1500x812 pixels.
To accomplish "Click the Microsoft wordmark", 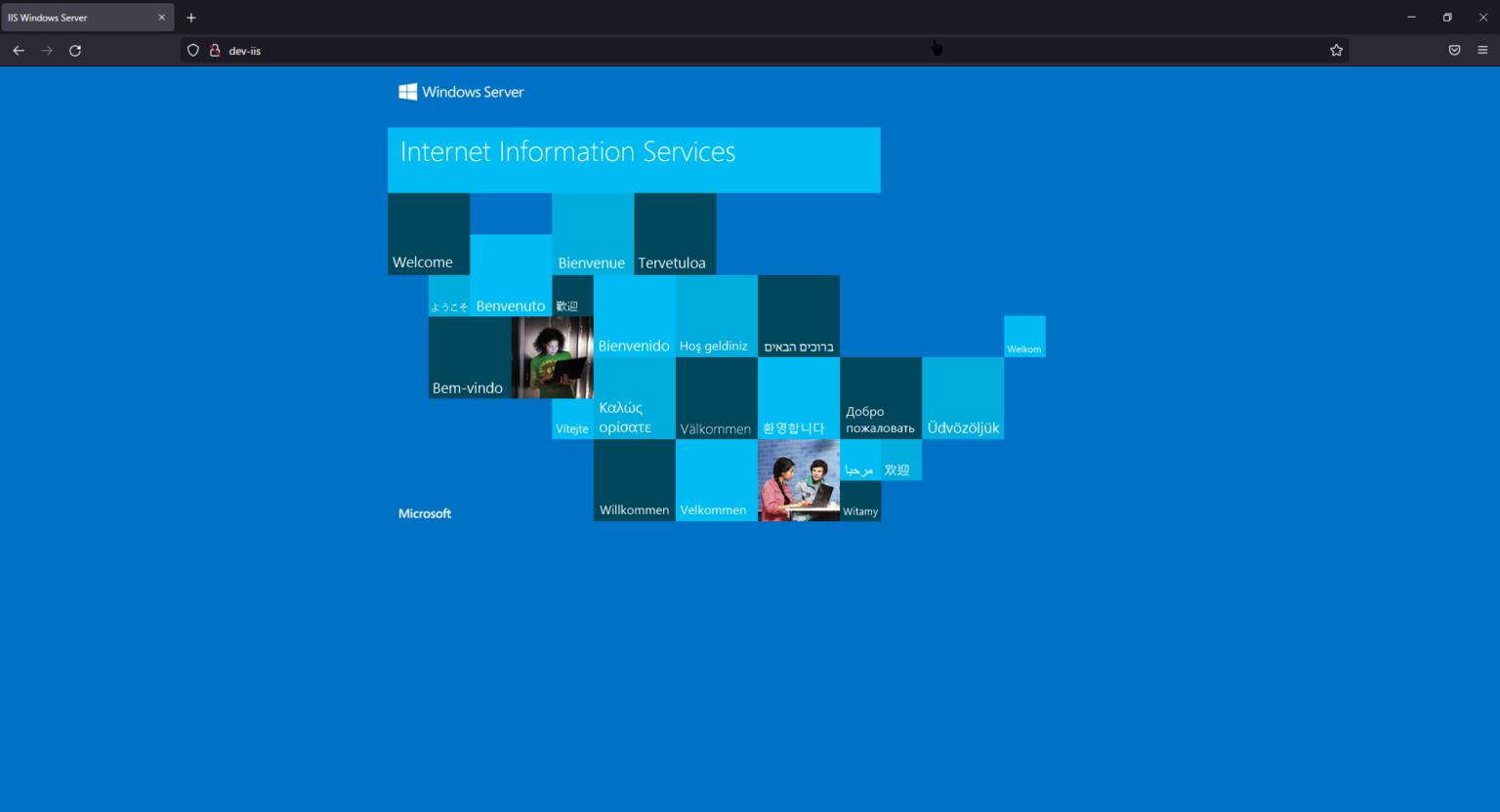I will click(424, 512).
